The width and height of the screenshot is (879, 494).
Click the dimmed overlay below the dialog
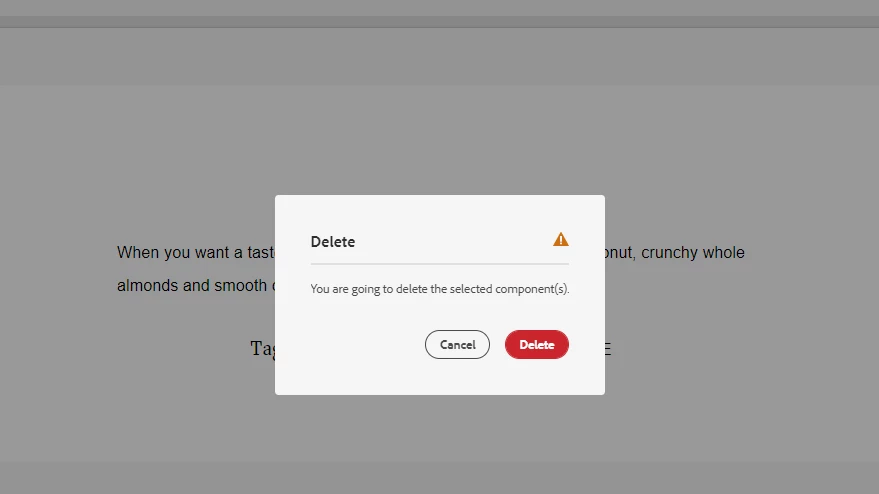point(440,428)
